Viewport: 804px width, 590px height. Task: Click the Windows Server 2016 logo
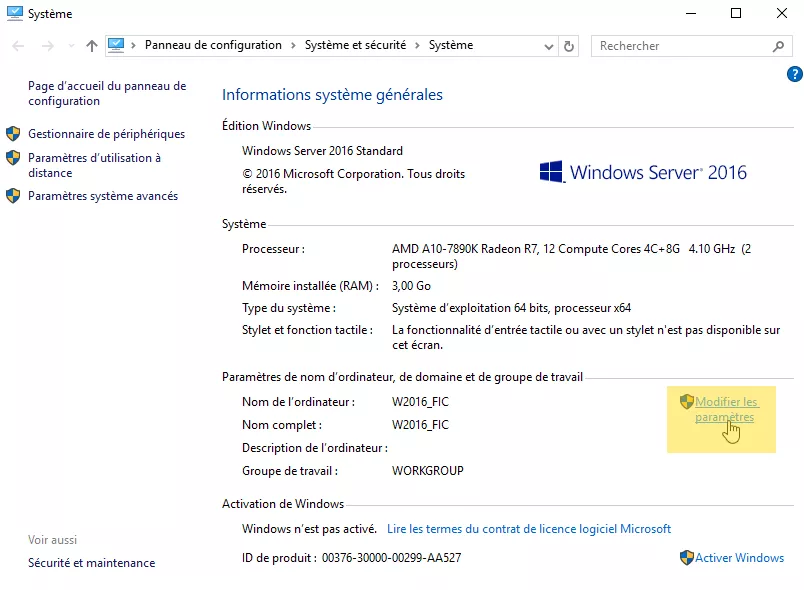coord(643,172)
